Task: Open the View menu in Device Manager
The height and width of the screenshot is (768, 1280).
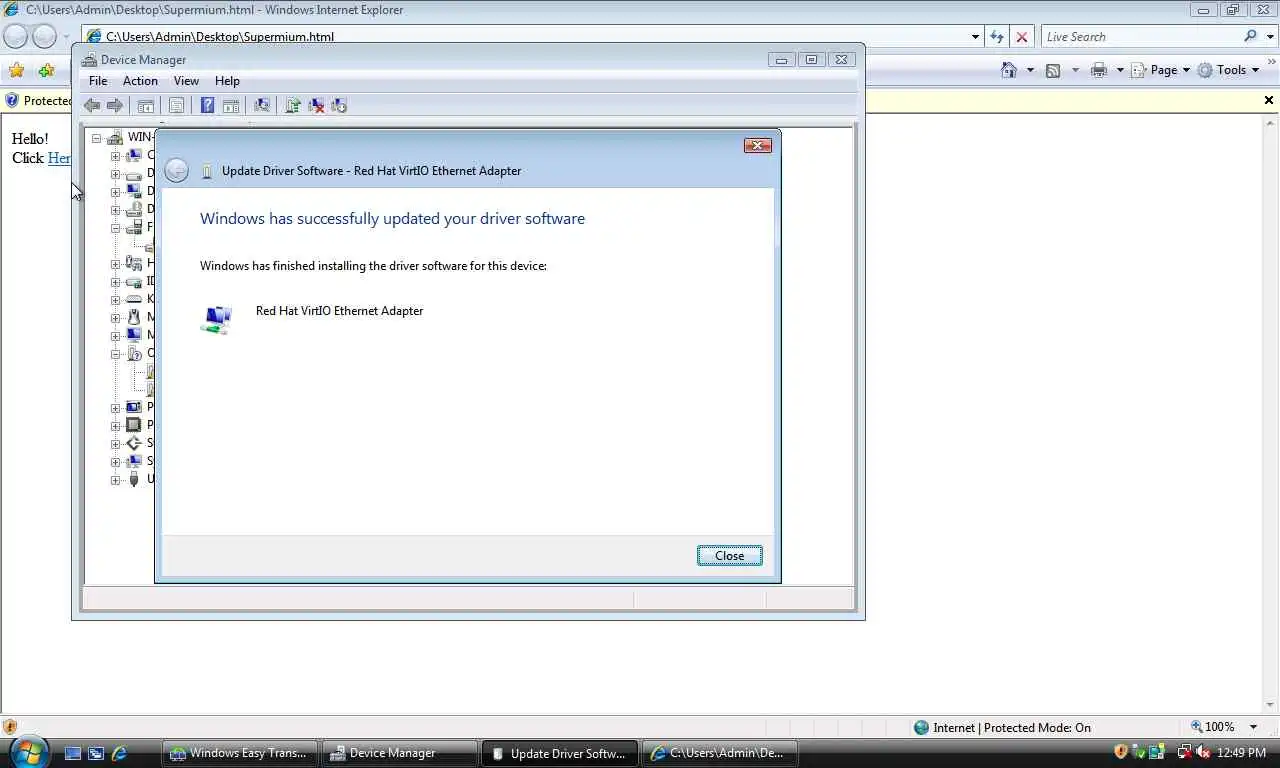Action: point(186,81)
